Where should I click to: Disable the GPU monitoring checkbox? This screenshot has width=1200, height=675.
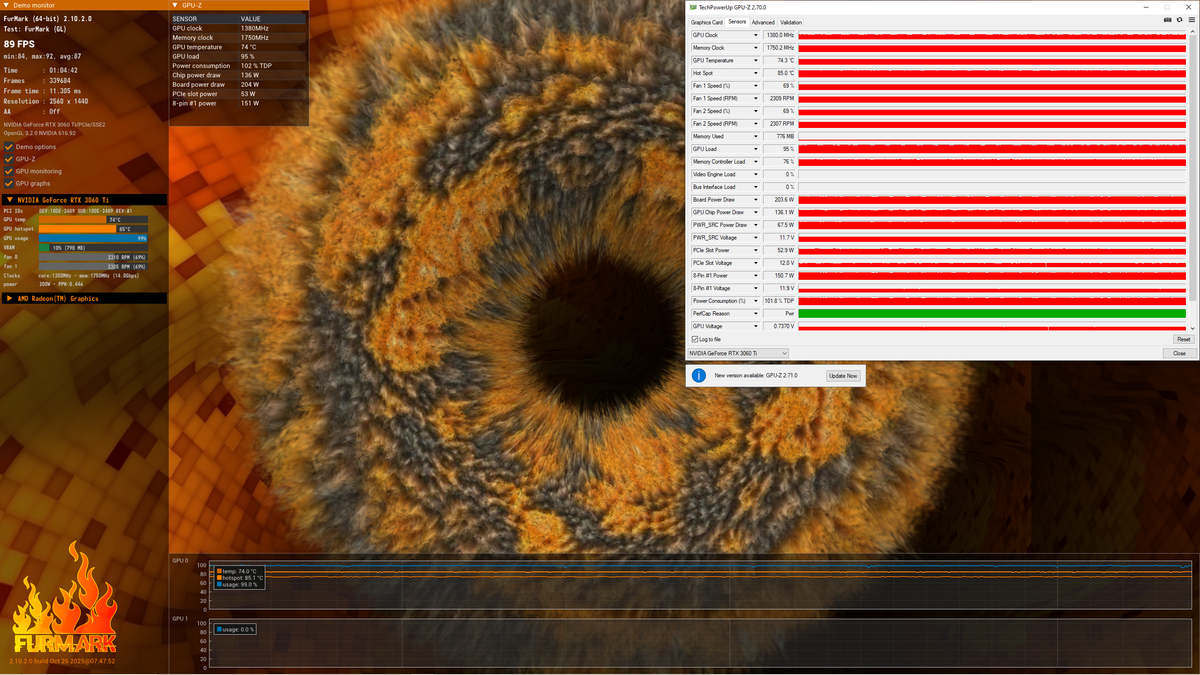pyautogui.click(x=9, y=171)
